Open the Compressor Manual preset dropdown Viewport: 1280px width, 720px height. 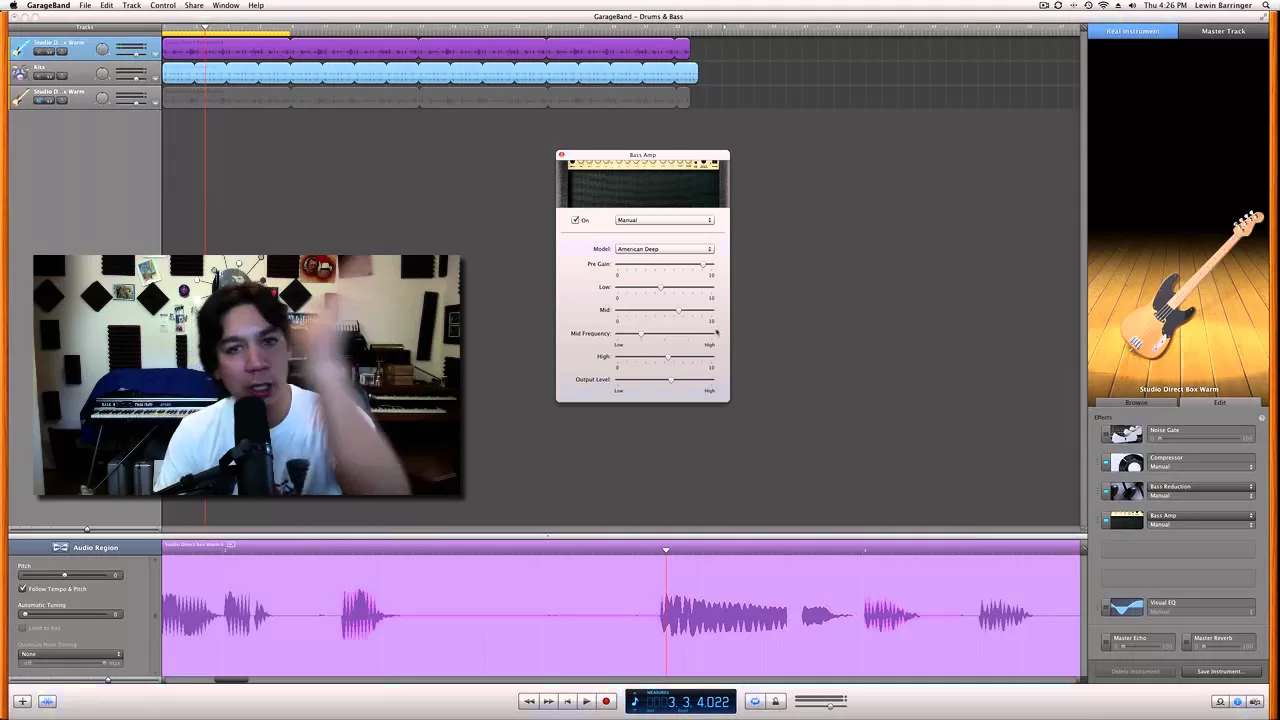click(x=1201, y=467)
